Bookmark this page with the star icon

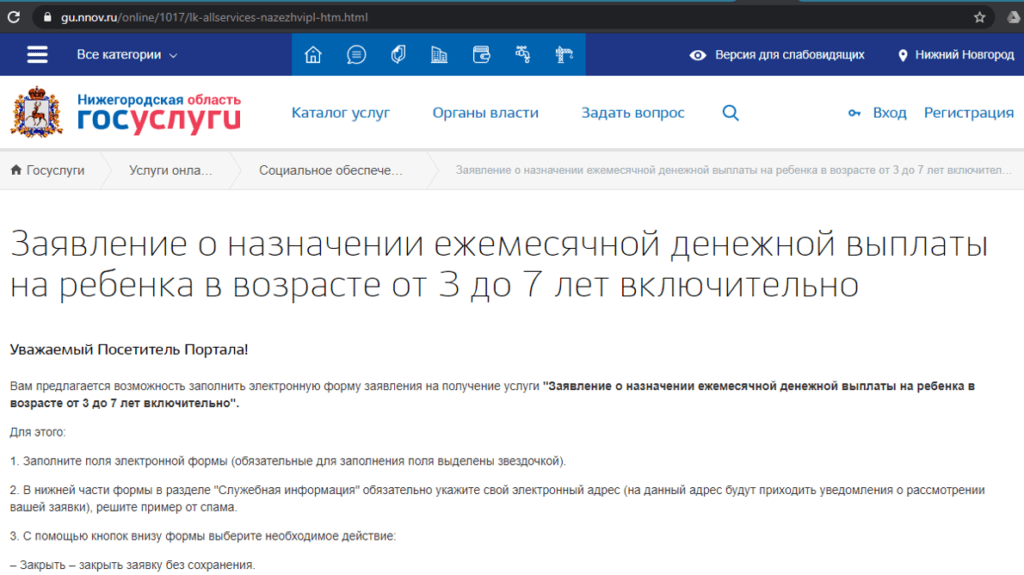[979, 17]
